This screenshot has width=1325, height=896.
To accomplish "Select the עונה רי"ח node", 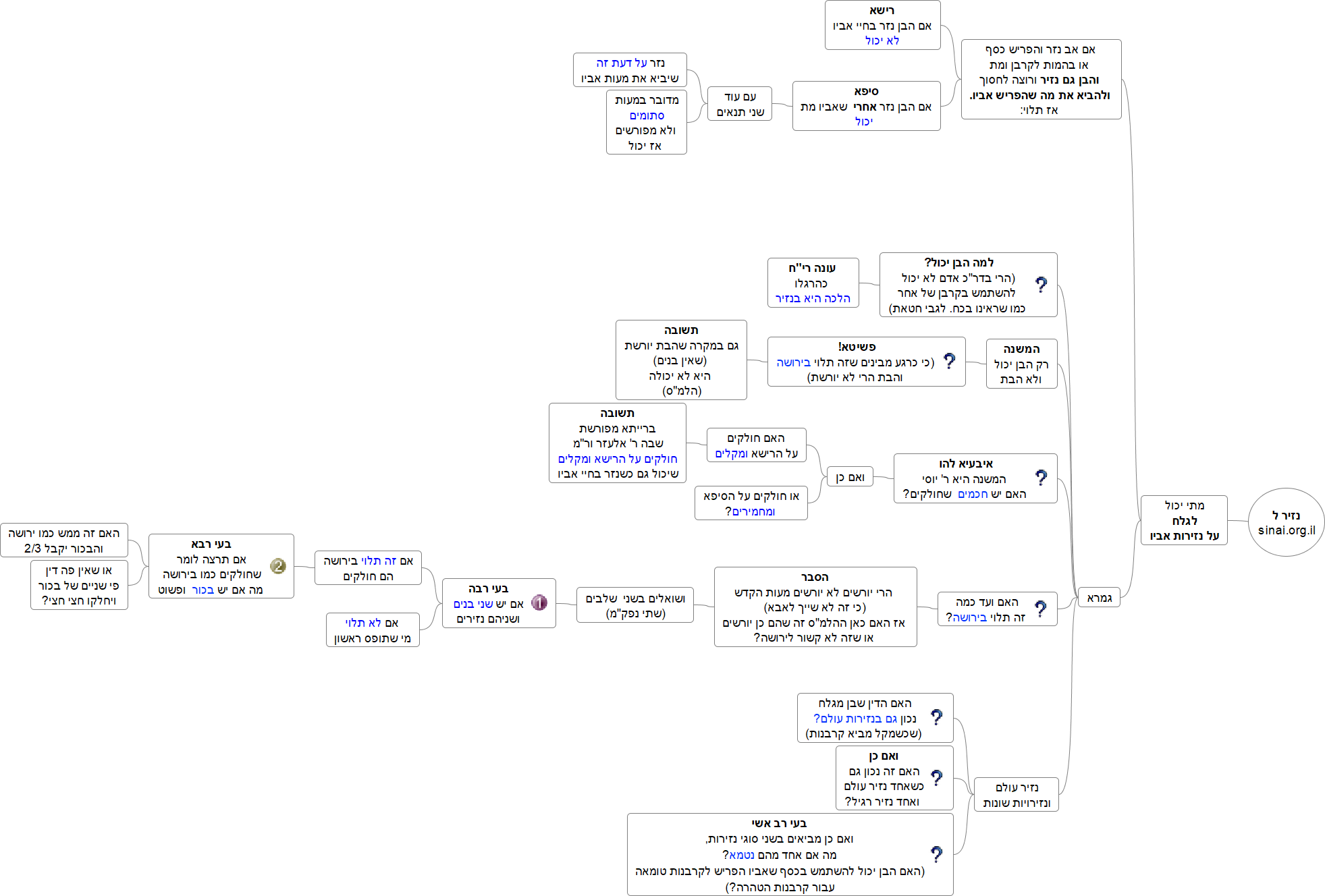I will pyautogui.click(x=813, y=283).
